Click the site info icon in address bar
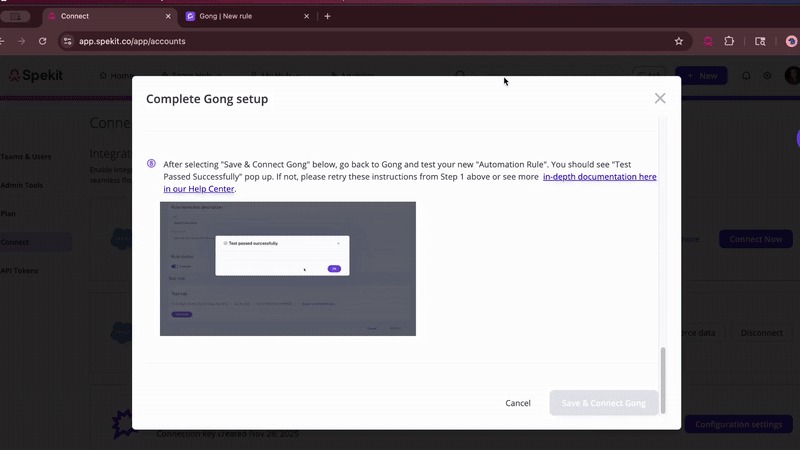 point(68,41)
